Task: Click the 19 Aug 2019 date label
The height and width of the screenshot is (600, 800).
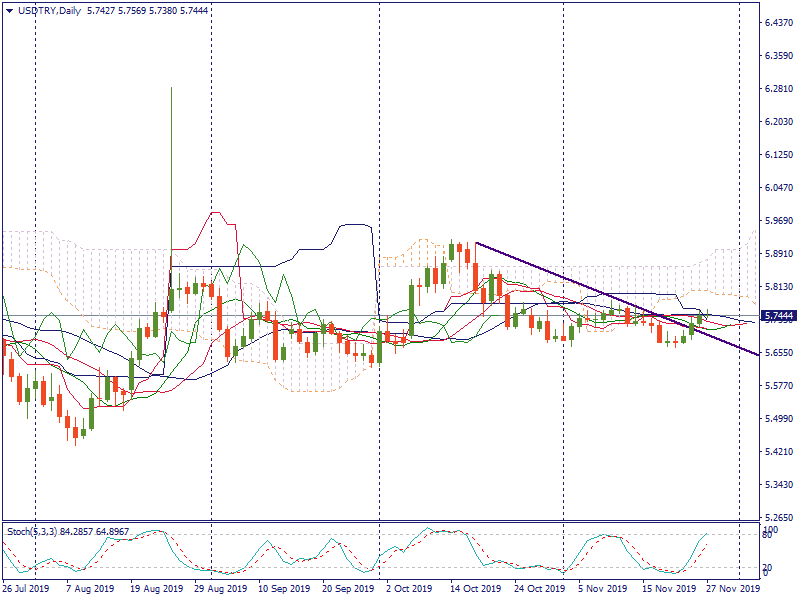Action: 156,589
